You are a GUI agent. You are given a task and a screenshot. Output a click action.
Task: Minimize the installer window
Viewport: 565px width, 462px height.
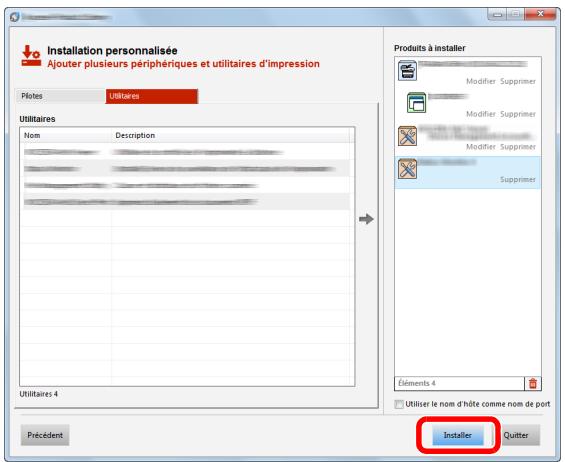(x=497, y=14)
